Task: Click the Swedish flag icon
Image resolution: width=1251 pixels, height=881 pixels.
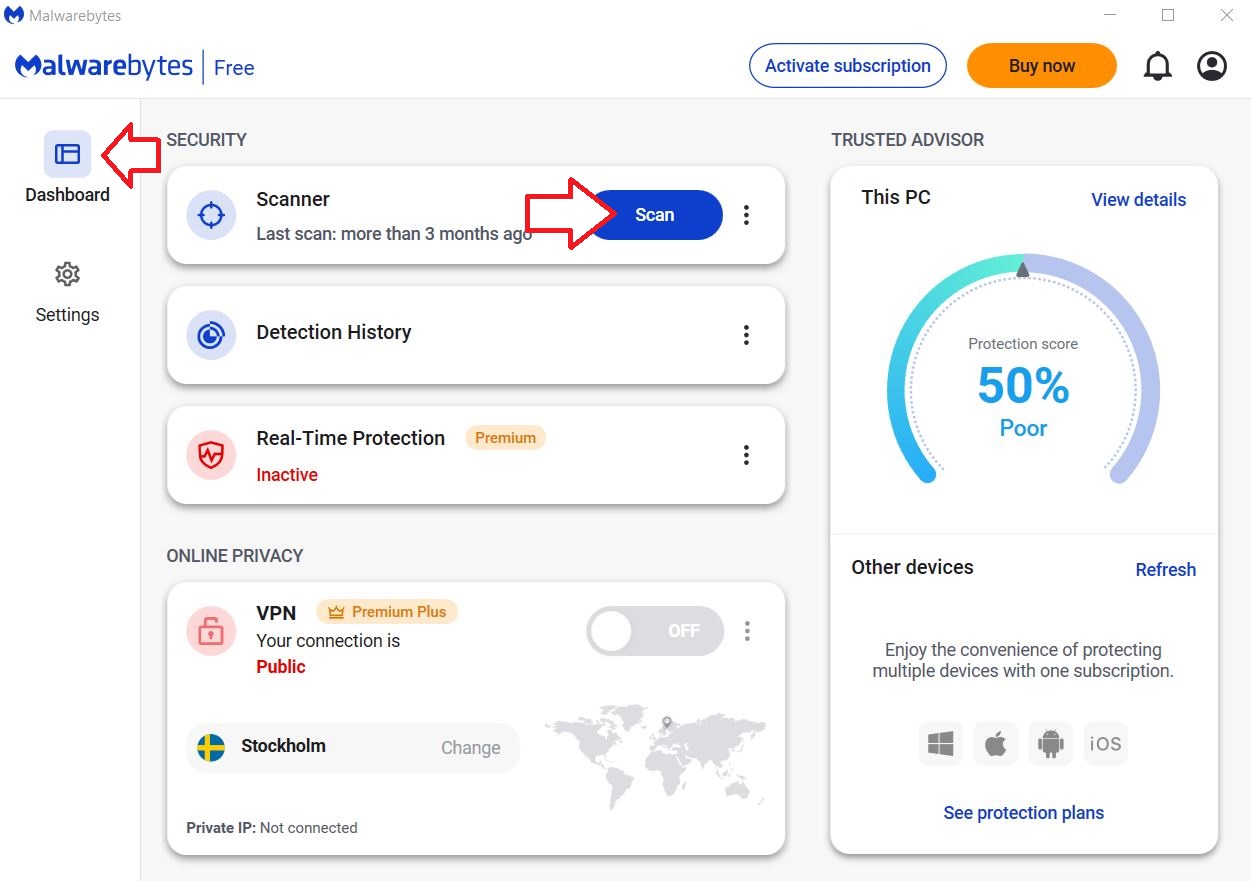Action: 211,747
